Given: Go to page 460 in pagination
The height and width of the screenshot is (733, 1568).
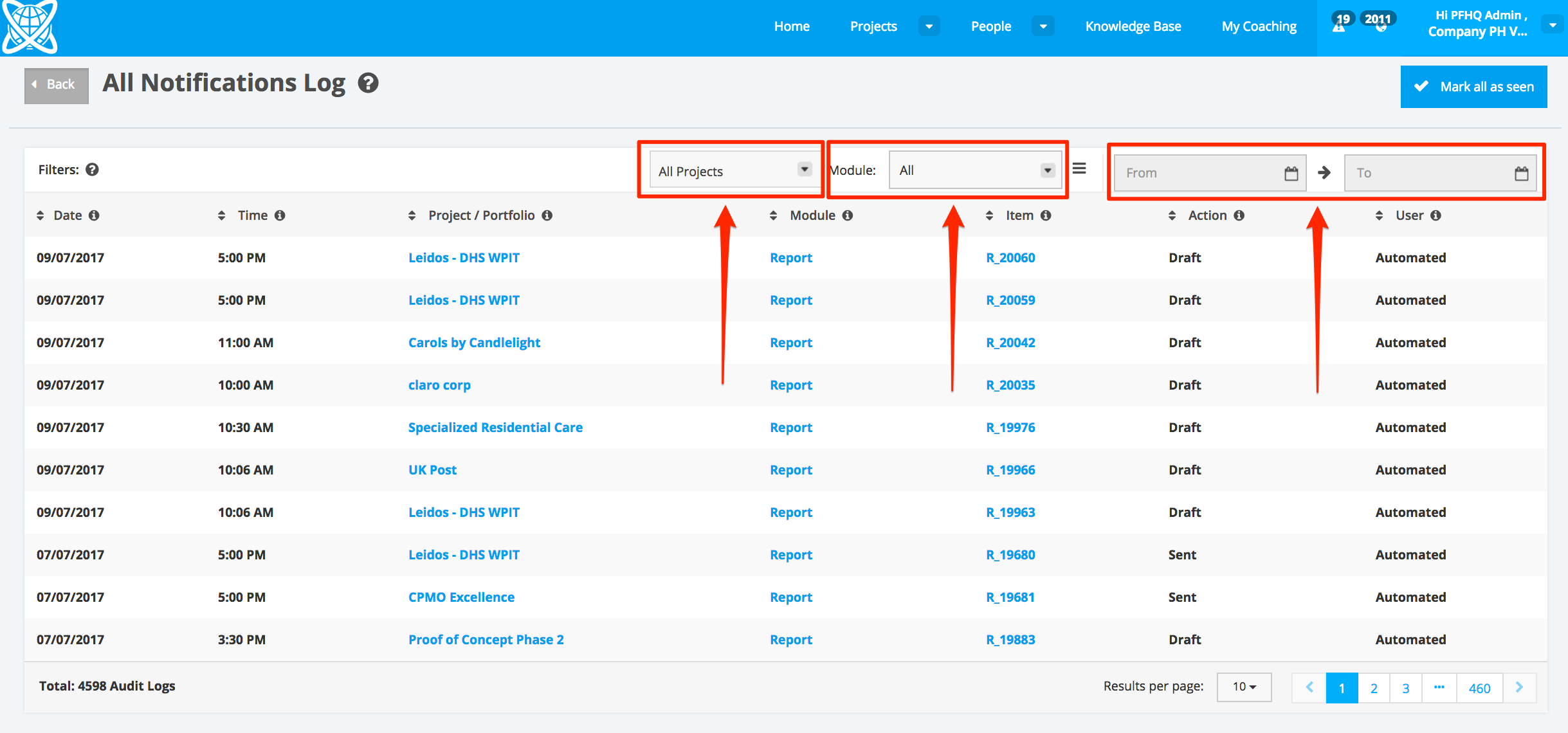Looking at the screenshot, I should [1479, 688].
